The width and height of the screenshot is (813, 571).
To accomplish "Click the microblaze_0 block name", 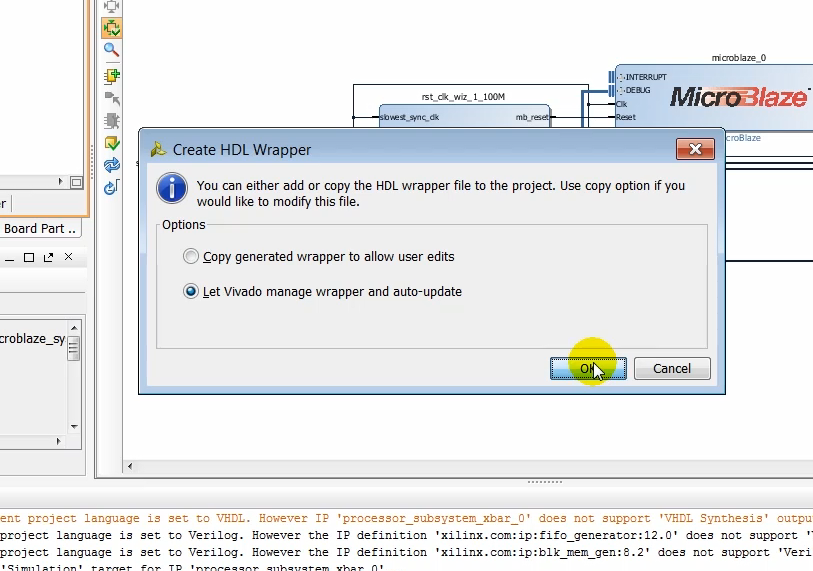I will (x=738, y=58).
